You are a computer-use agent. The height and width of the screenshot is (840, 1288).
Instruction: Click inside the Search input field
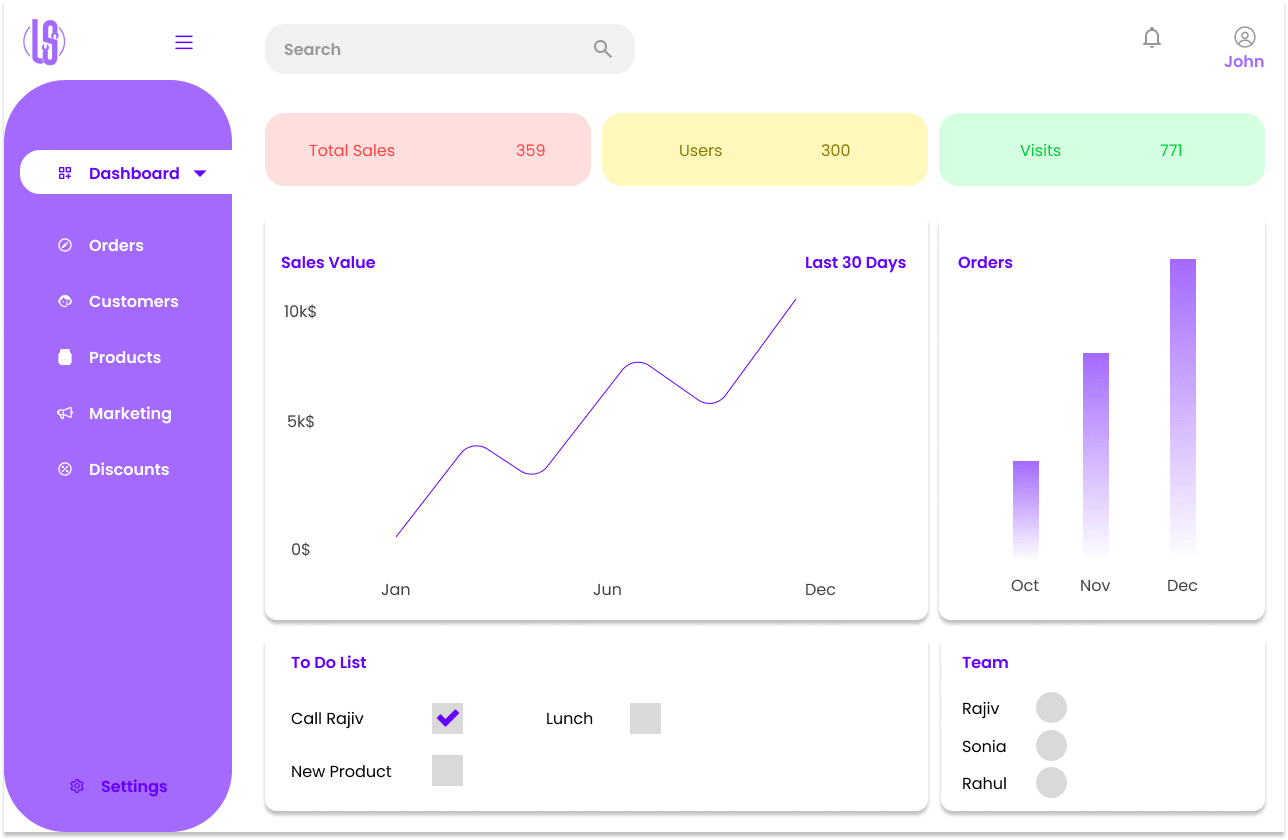(x=430, y=49)
